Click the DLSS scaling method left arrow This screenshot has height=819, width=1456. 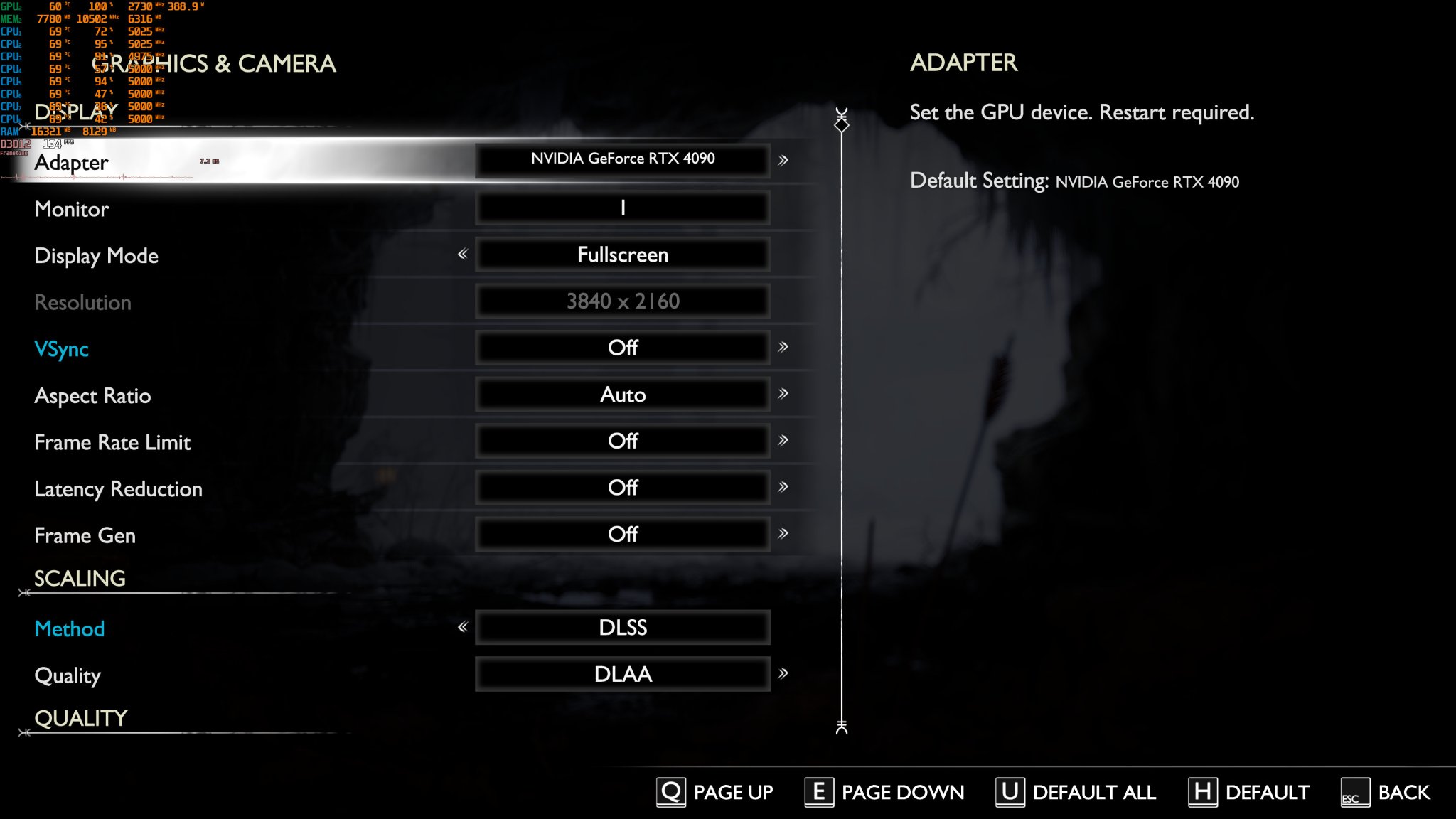coord(463,628)
